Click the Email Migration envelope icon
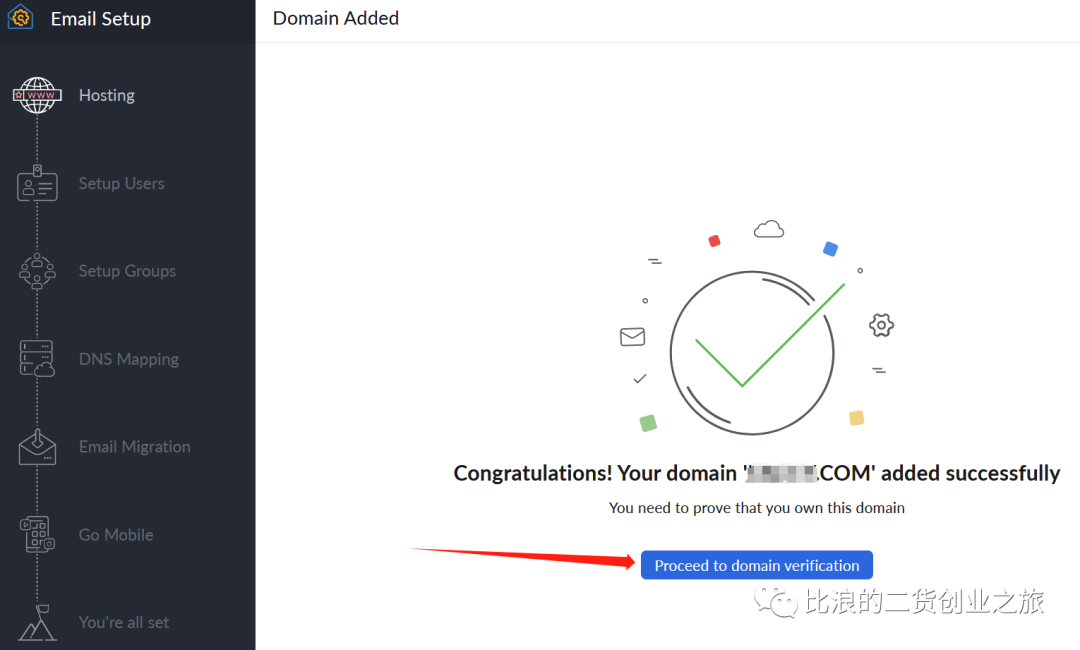Screen dimensions: 1080x650 38,447
